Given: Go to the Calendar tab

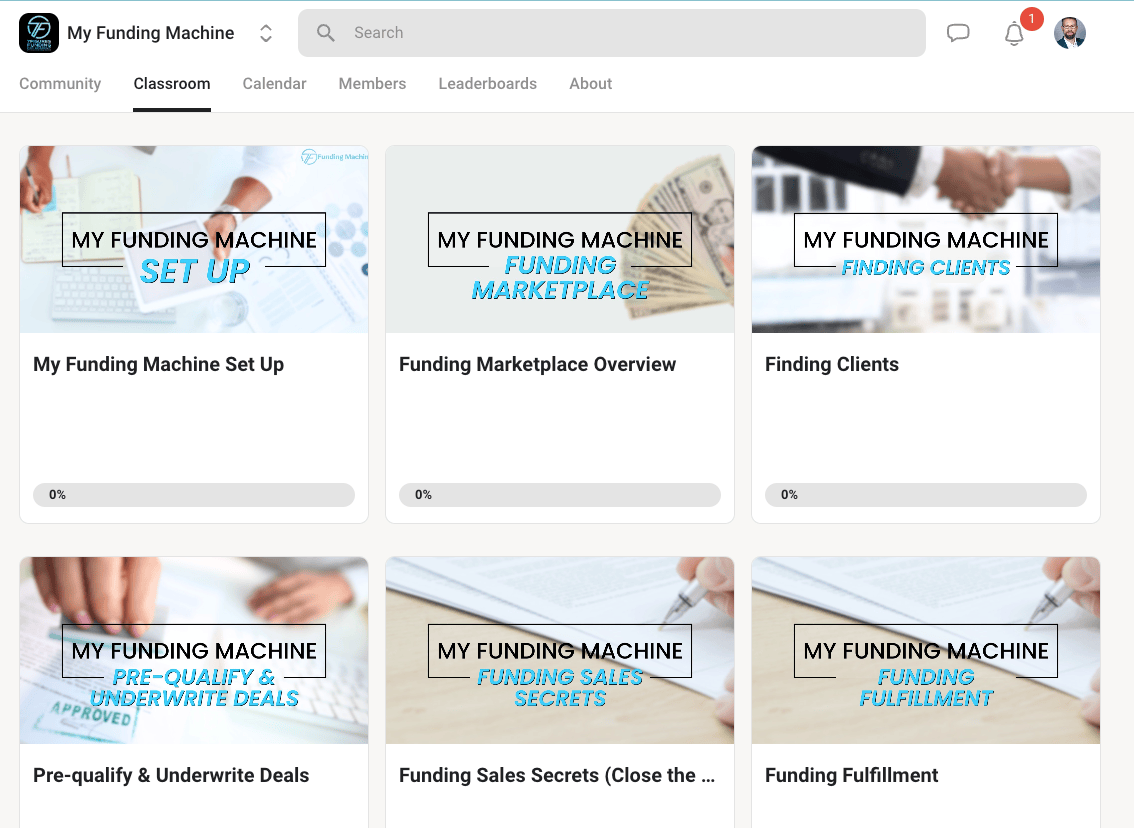Looking at the screenshot, I should 274,83.
